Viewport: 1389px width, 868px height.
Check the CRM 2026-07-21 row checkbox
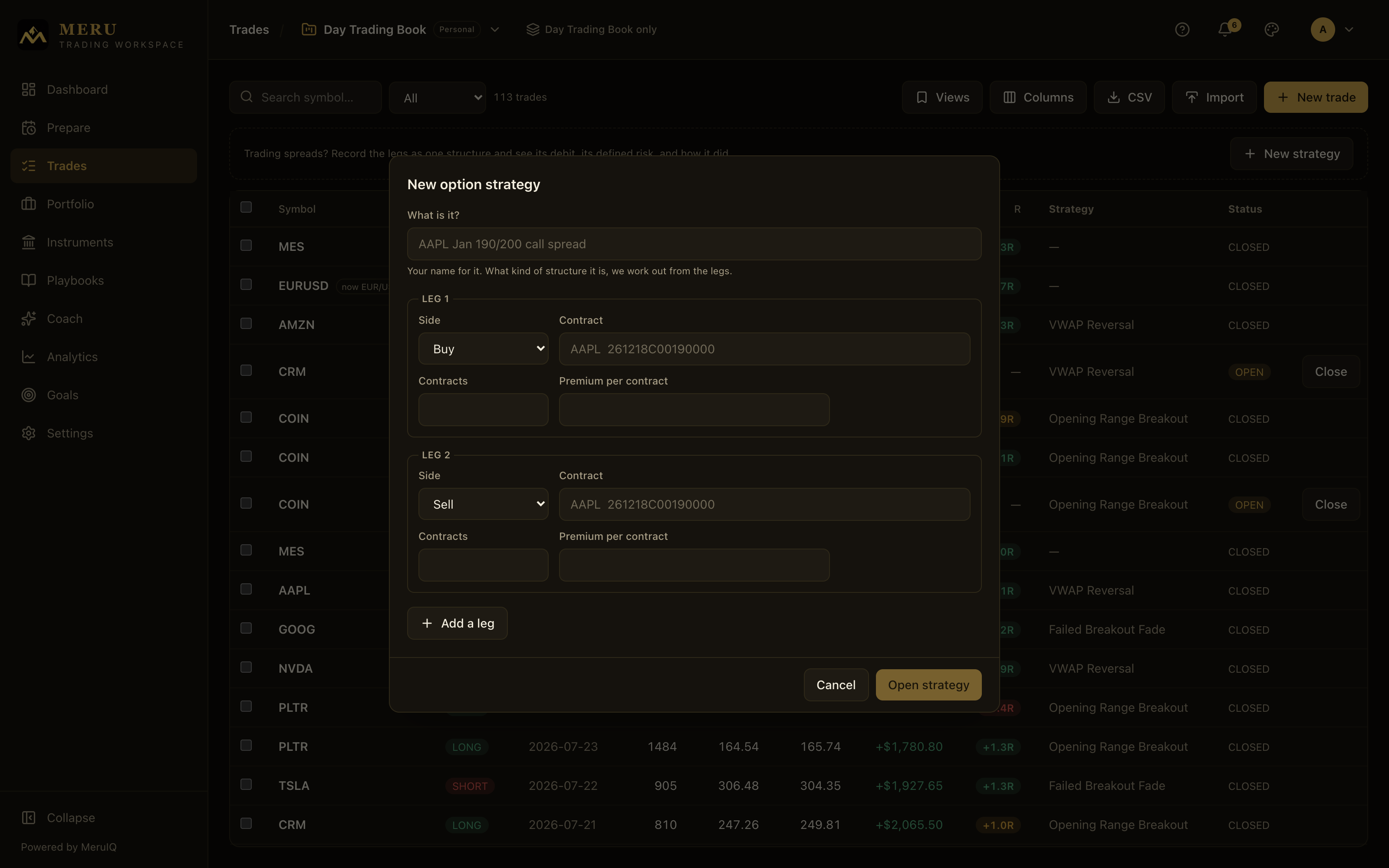tap(246, 823)
